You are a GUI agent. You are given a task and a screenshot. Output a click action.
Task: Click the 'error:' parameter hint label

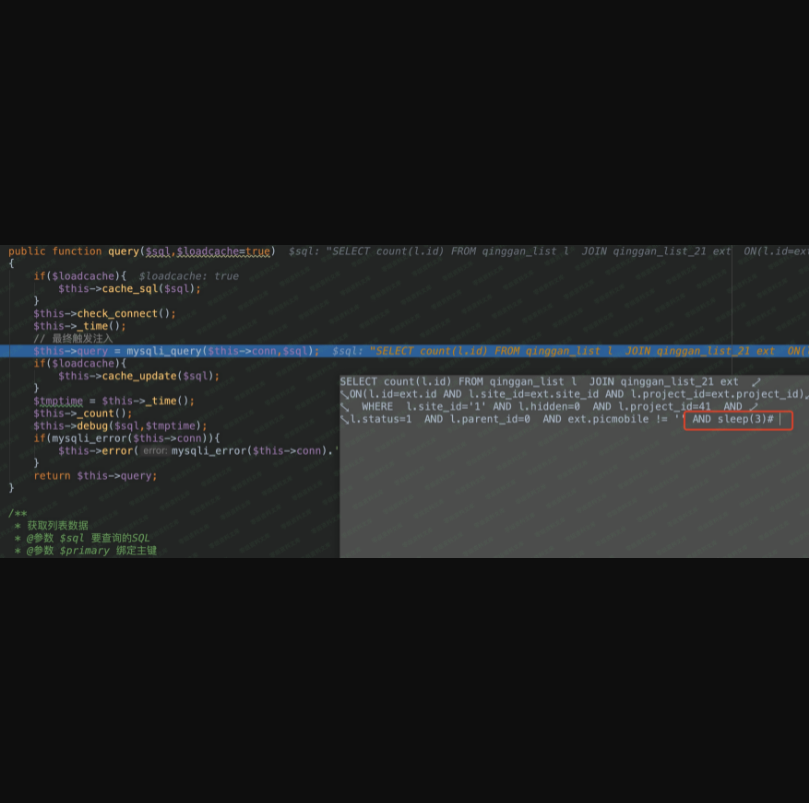point(153,451)
